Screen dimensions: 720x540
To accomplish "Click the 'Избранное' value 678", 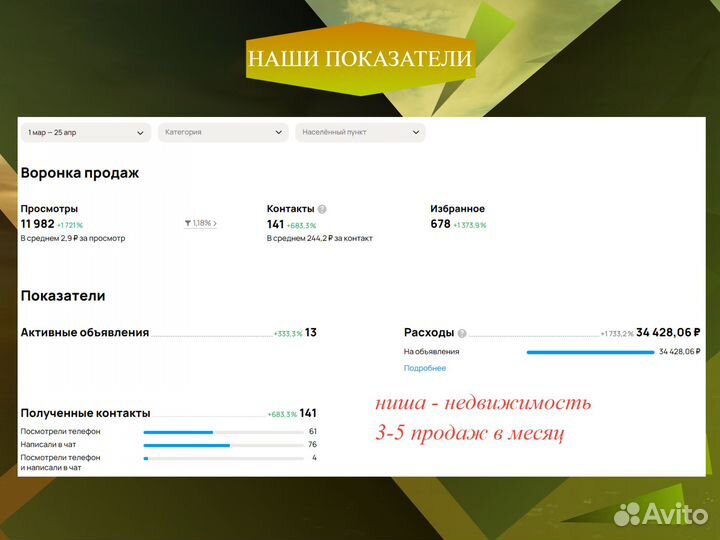I will (x=440, y=224).
